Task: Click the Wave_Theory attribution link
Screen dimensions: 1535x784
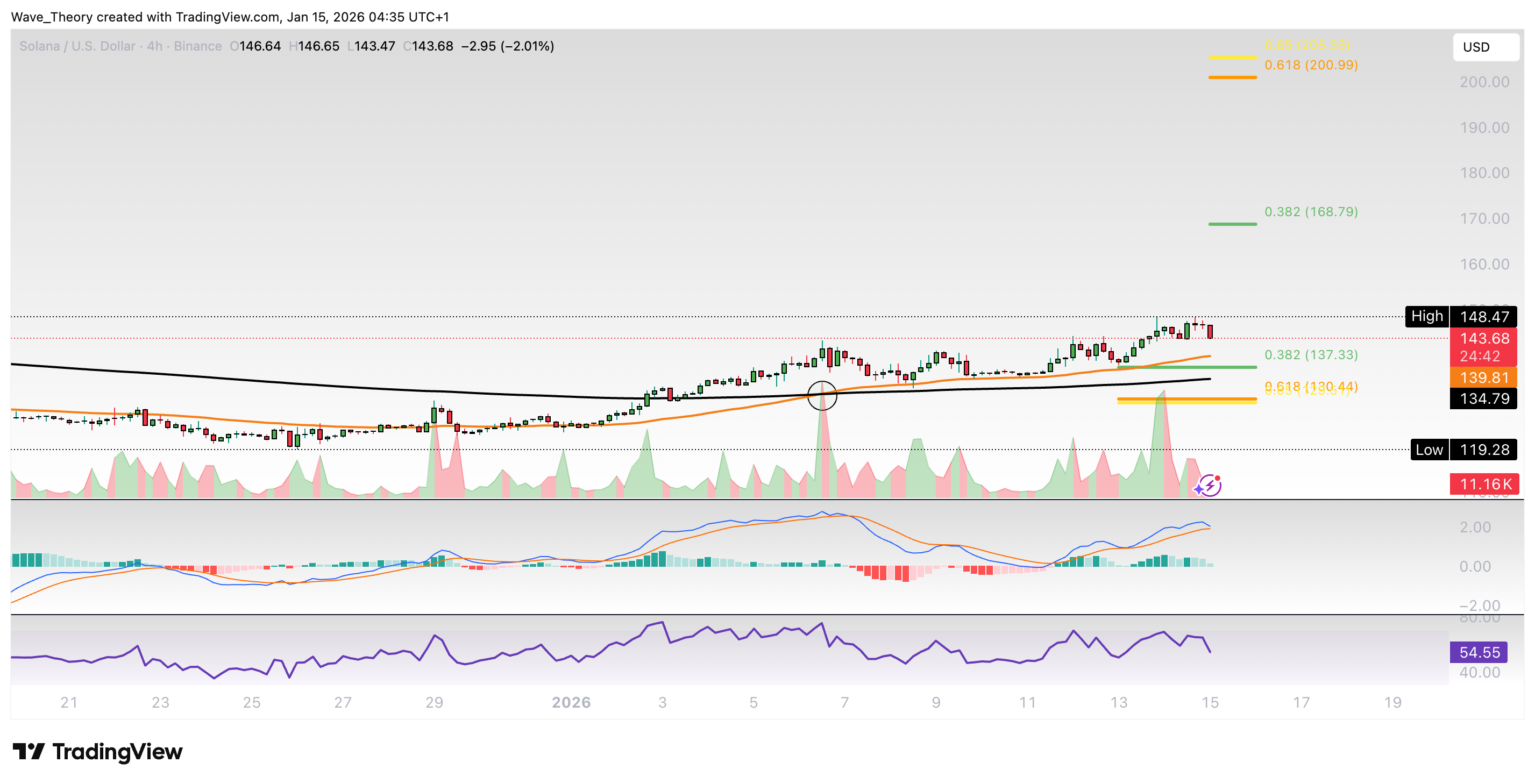Action: point(51,17)
